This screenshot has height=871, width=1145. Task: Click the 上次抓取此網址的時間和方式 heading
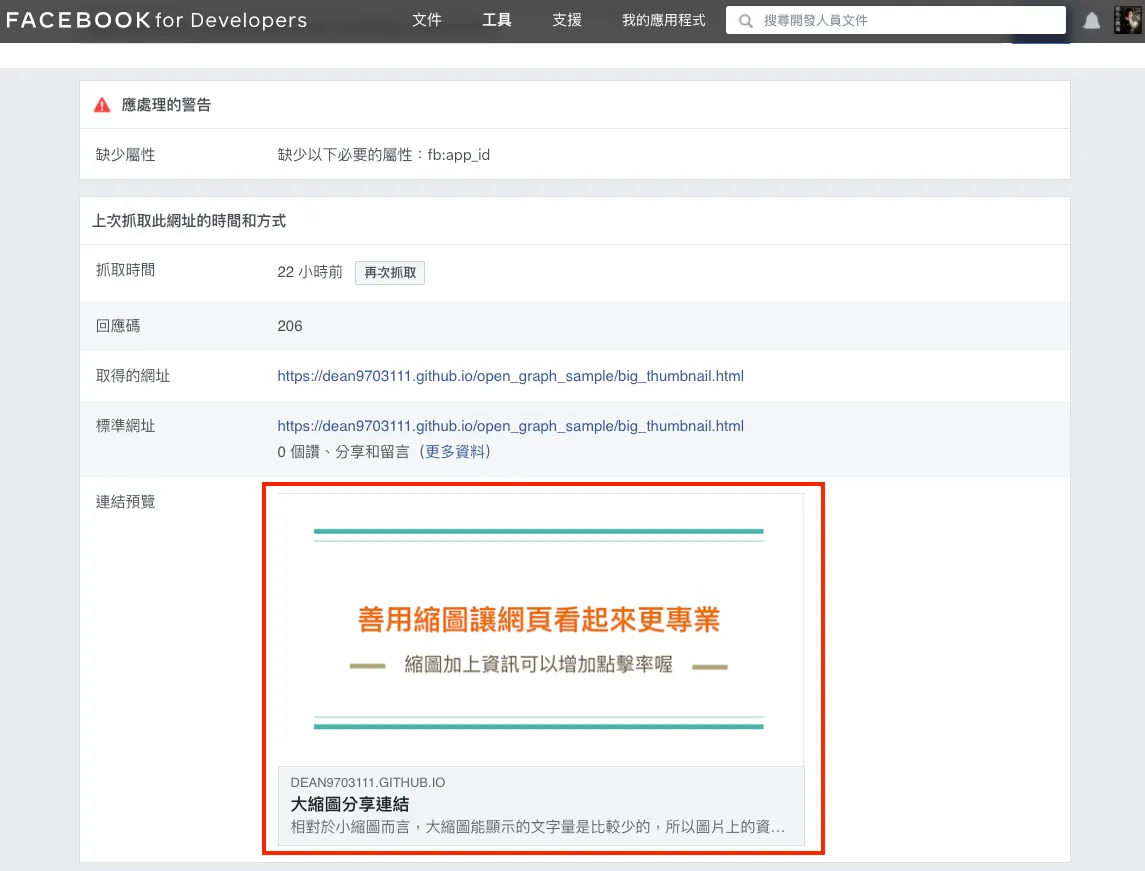tap(189, 221)
